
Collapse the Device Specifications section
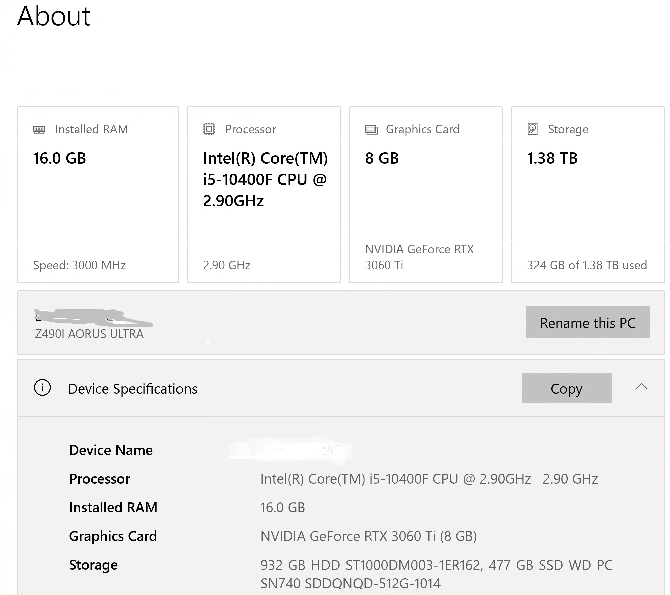[x=641, y=387]
